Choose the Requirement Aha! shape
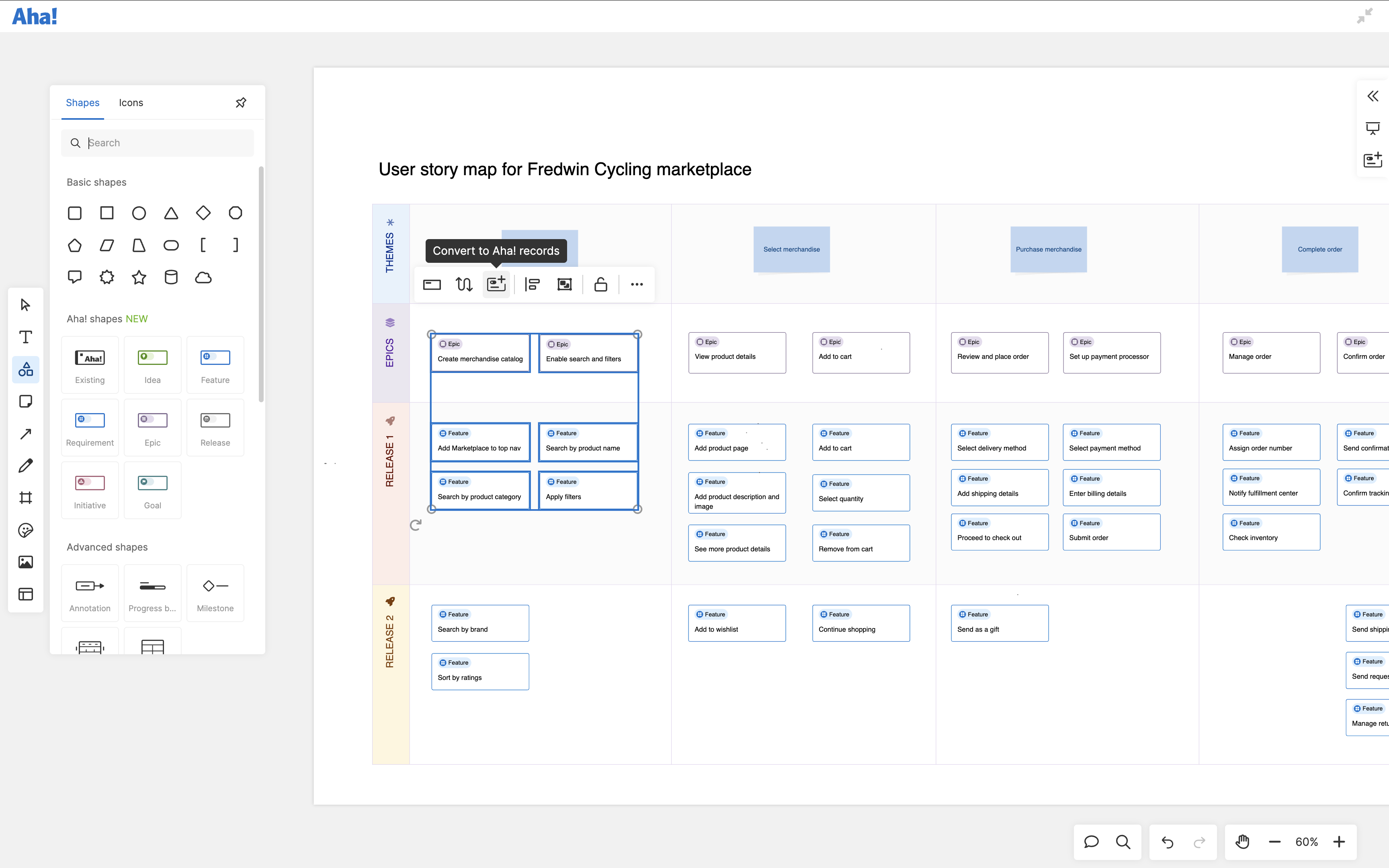 (90, 428)
